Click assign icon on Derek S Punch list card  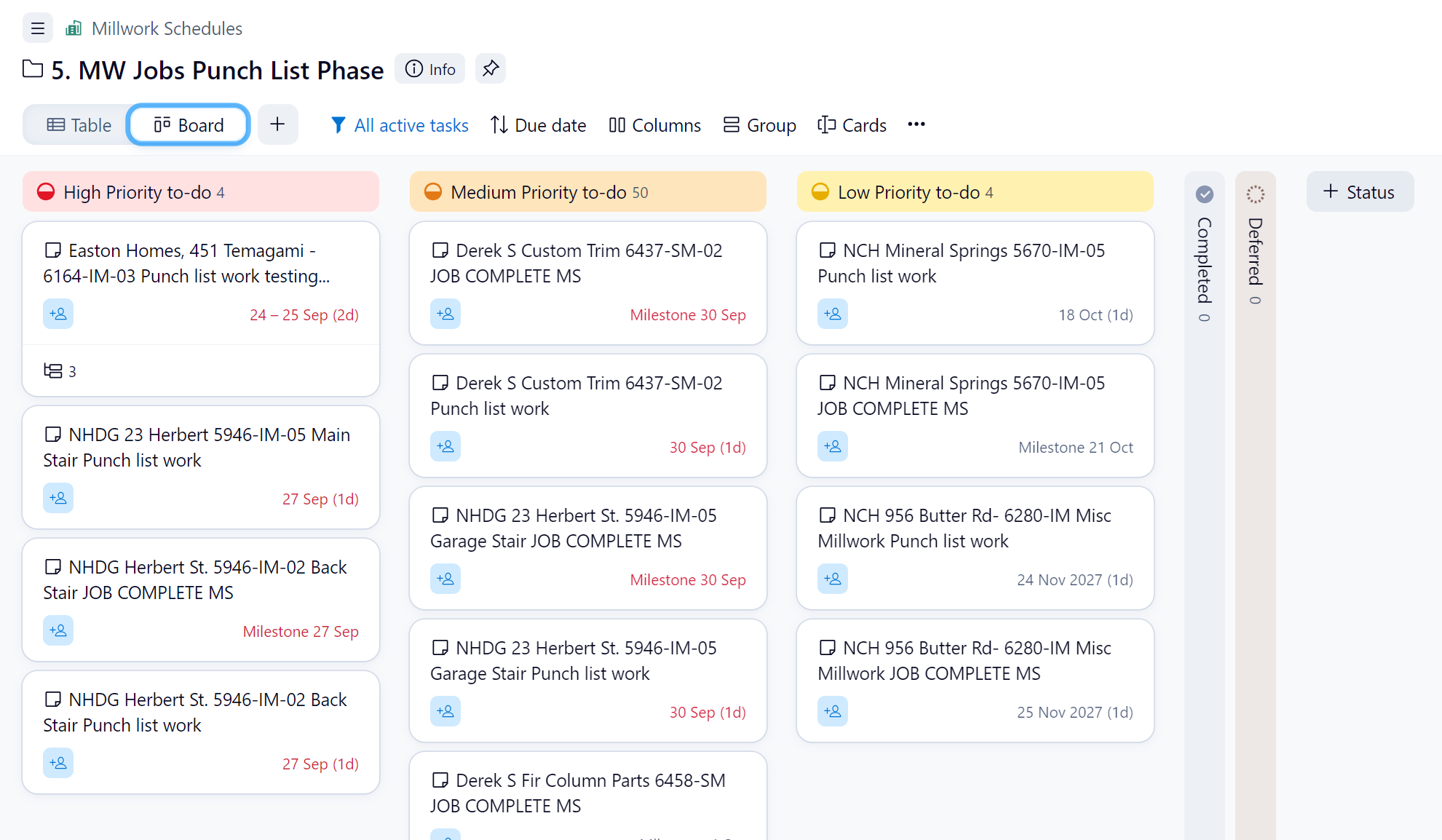445,447
